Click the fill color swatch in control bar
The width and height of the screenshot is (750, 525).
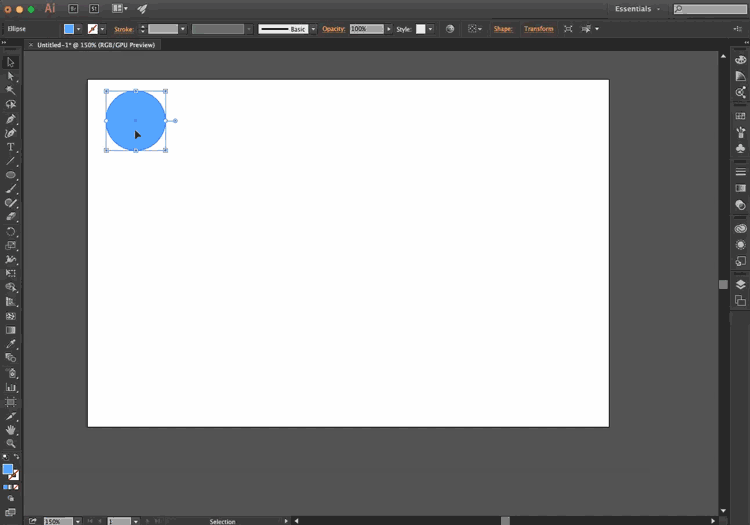(x=69, y=29)
